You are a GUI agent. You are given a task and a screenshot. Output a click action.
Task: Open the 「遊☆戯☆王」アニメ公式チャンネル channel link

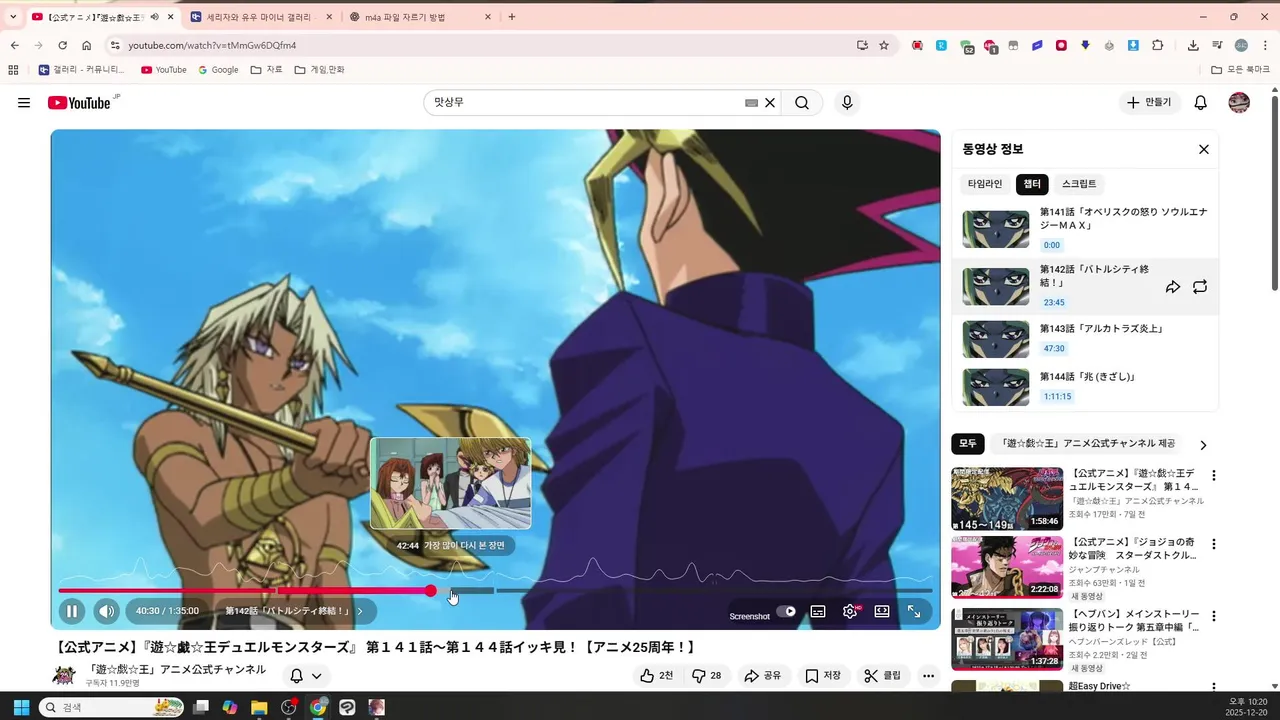(x=177, y=669)
